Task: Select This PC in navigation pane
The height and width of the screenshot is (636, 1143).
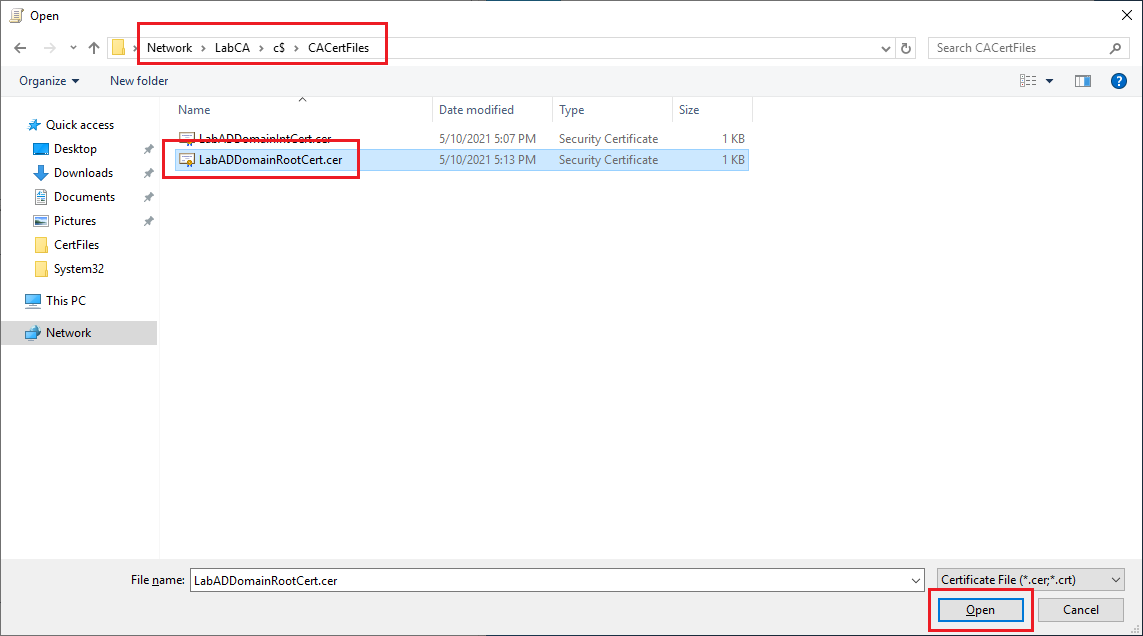Action: click(66, 301)
